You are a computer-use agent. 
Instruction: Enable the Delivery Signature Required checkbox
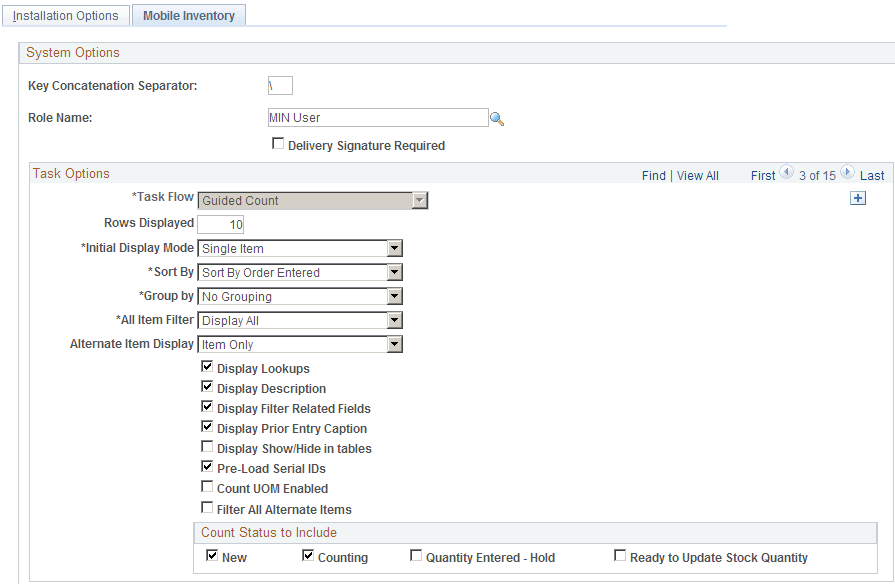click(x=278, y=145)
